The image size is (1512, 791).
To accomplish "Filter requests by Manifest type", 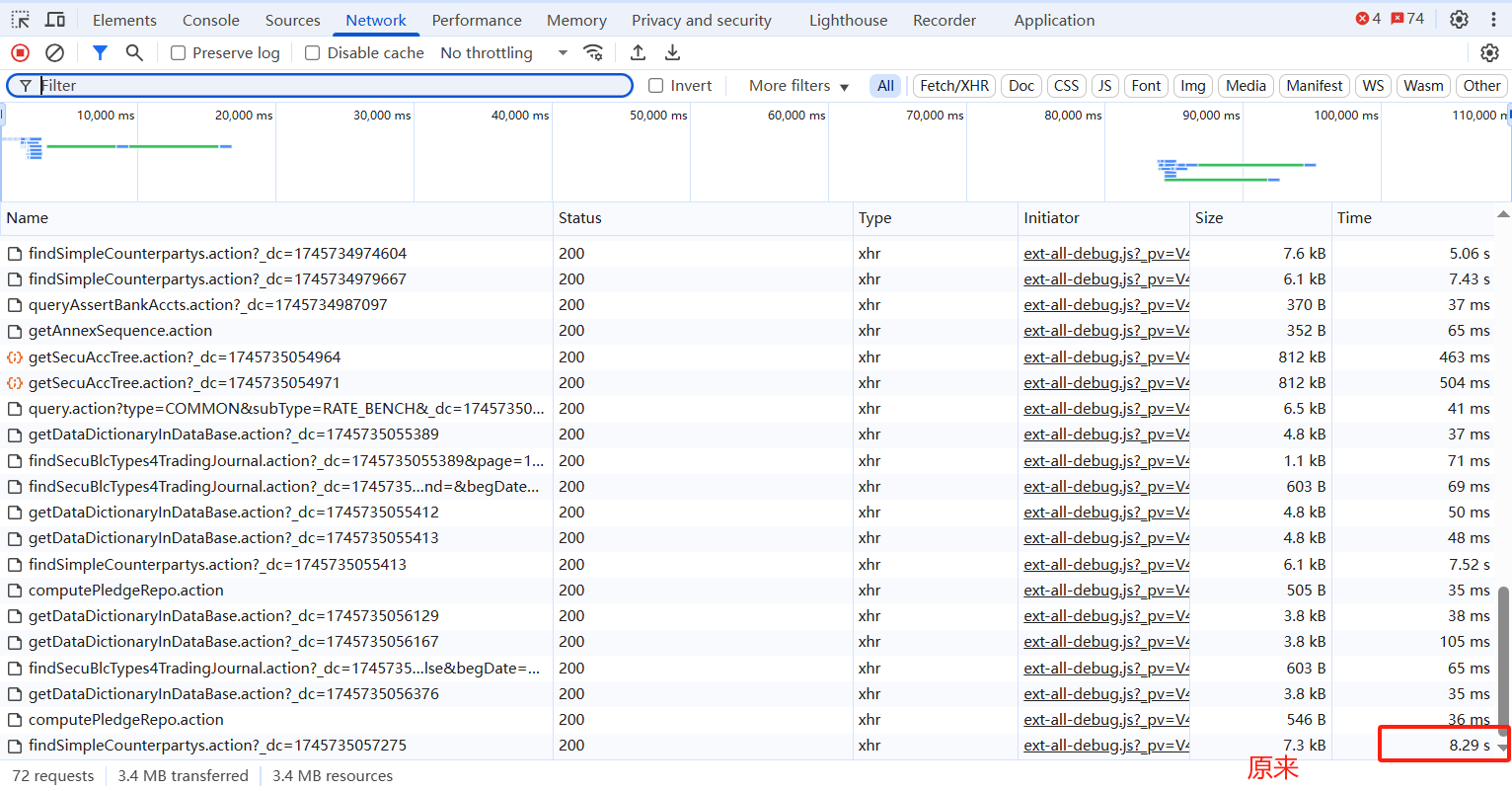I will click(1315, 86).
